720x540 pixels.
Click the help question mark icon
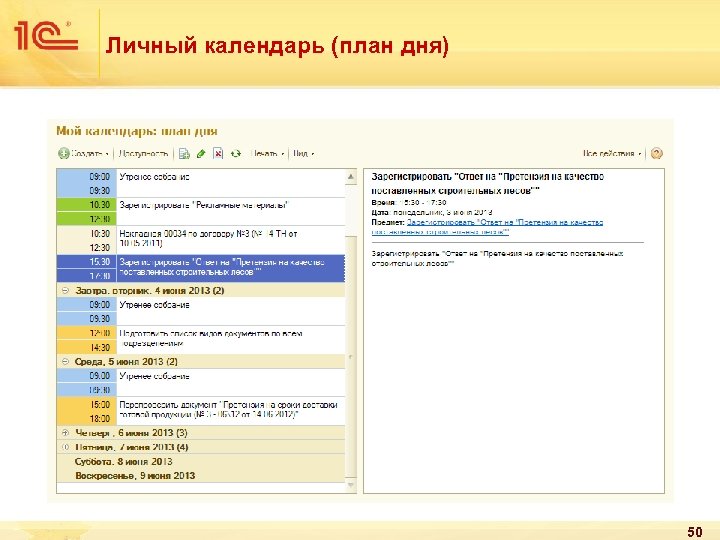657,153
